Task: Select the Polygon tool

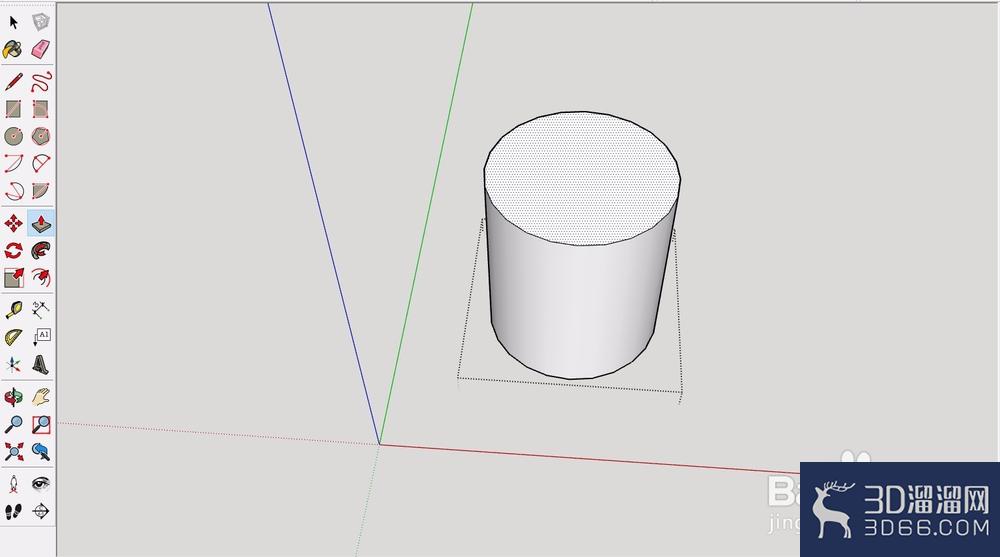Action: (41, 136)
